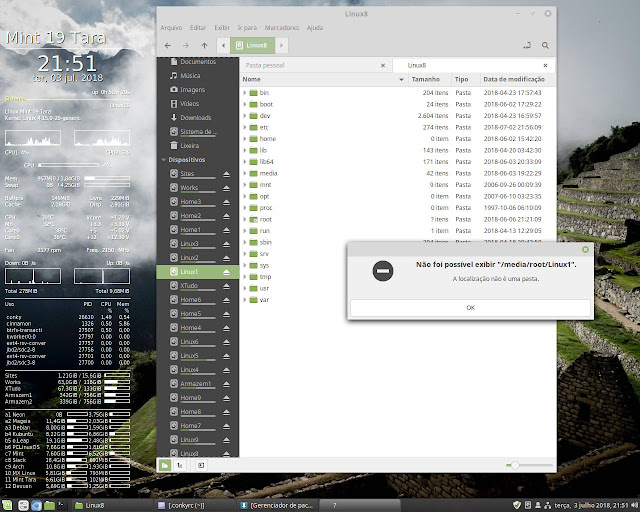Expand the bin folder row
Image resolution: width=640 pixels, height=512 pixels.
(244, 93)
